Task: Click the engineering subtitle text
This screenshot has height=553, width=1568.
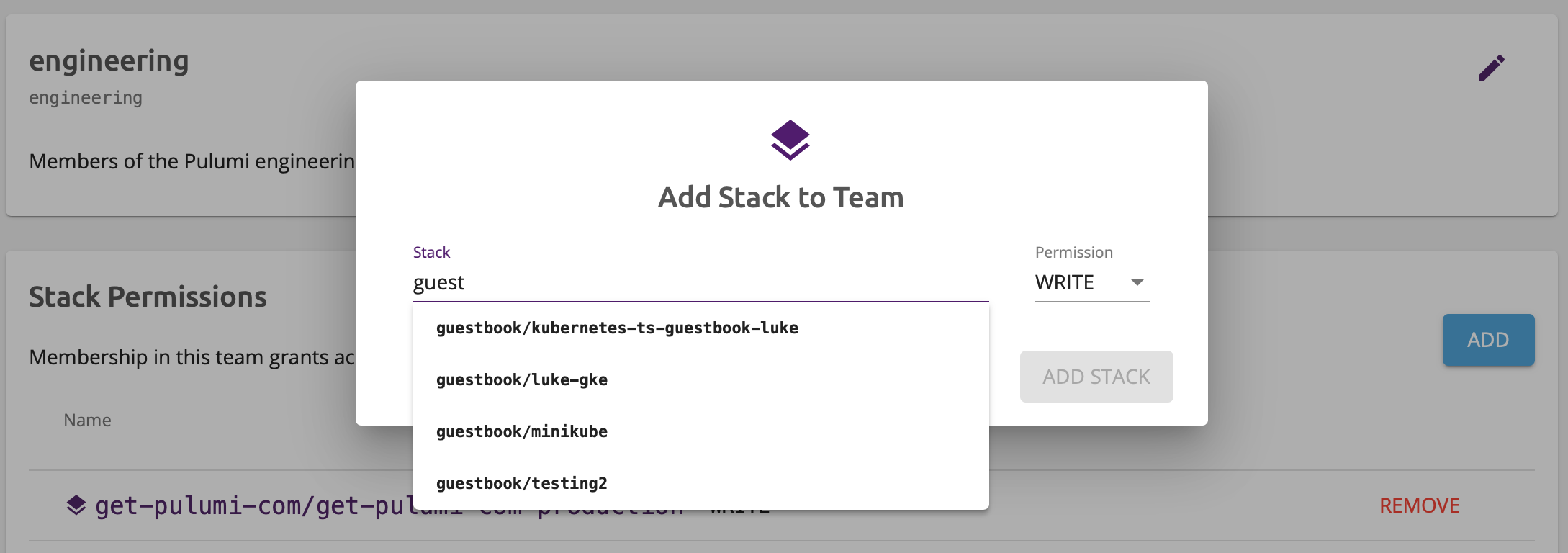Action: [x=85, y=96]
